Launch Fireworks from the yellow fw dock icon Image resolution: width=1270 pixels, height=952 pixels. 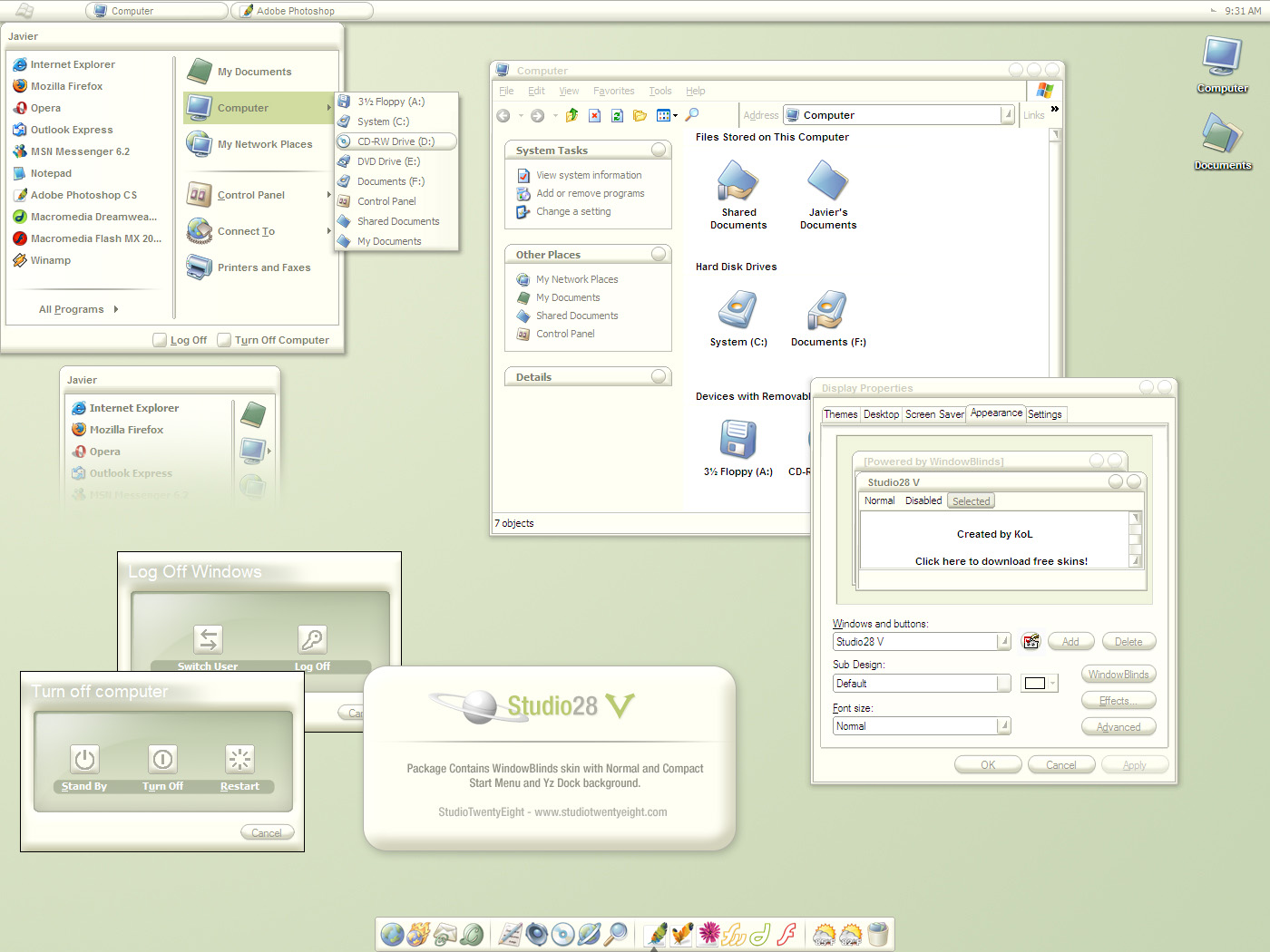click(734, 934)
